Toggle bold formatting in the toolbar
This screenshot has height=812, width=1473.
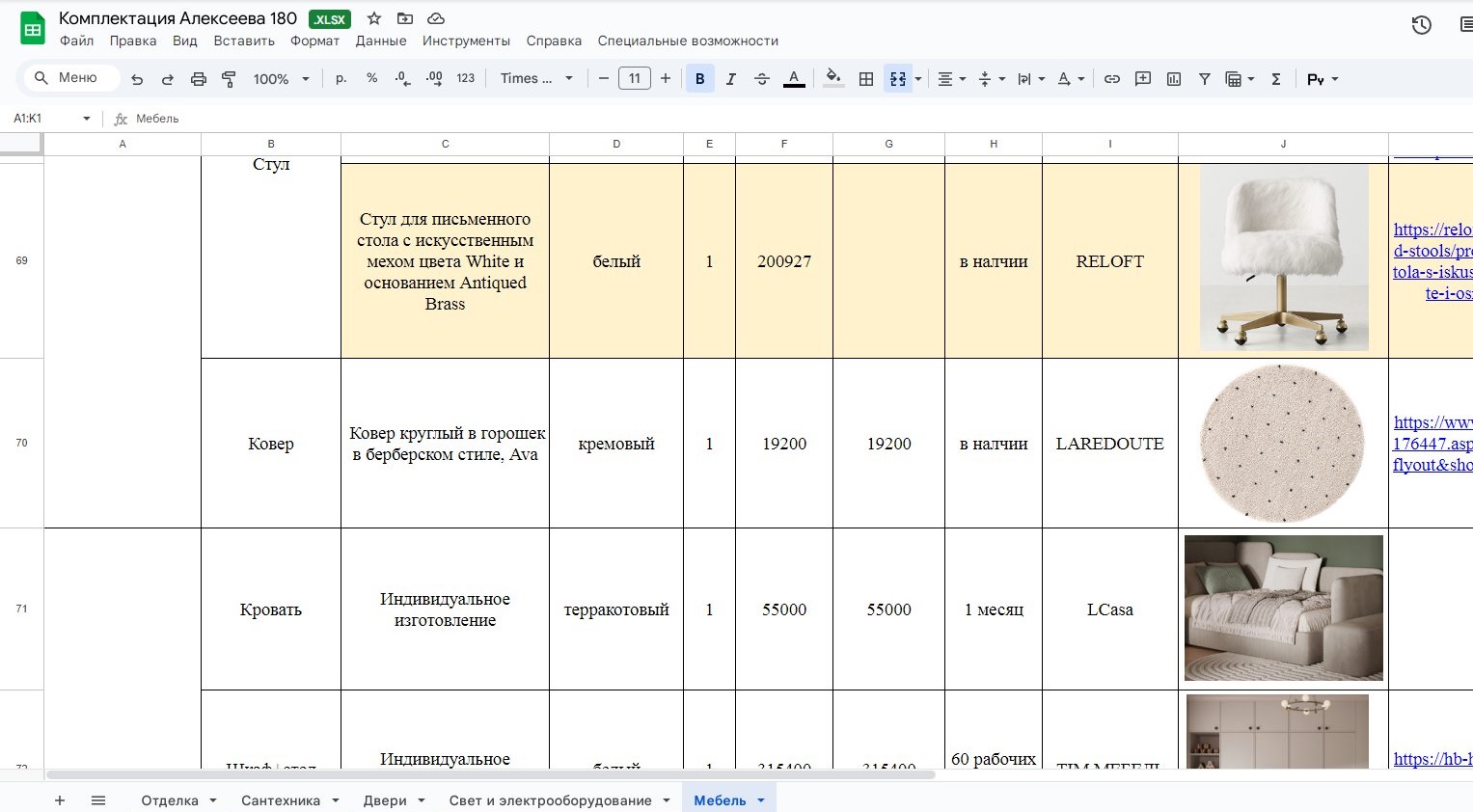tap(700, 78)
